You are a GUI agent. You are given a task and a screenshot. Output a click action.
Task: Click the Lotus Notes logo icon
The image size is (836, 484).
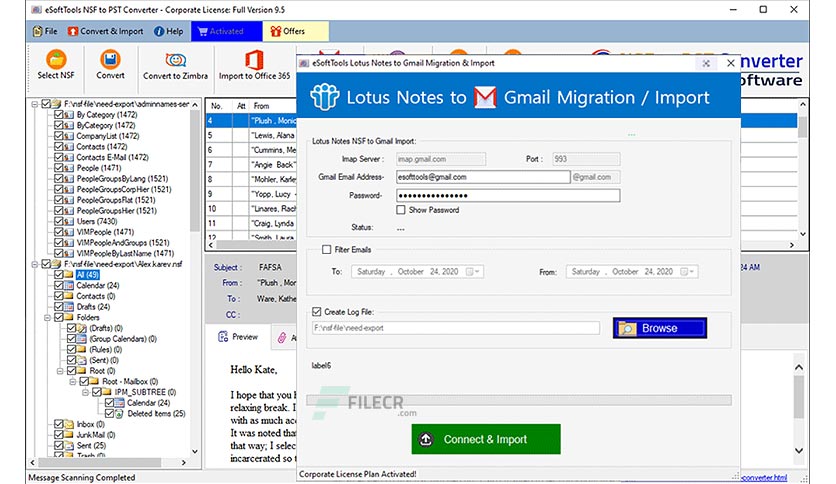click(x=325, y=97)
